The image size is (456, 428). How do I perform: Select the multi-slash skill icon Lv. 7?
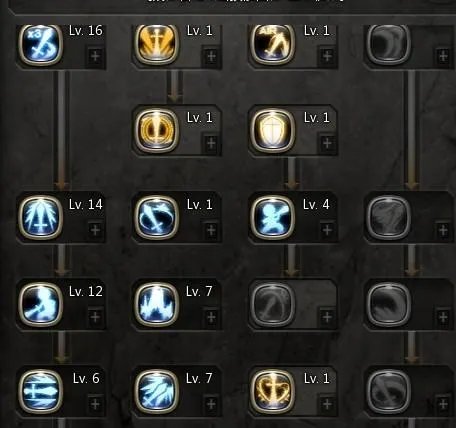(x=157, y=391)
